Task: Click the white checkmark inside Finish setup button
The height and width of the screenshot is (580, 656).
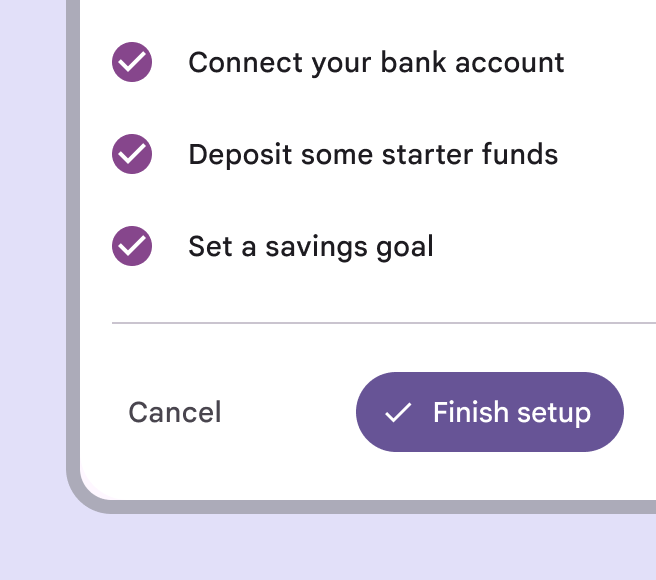Action: click(x=398, y=413)
